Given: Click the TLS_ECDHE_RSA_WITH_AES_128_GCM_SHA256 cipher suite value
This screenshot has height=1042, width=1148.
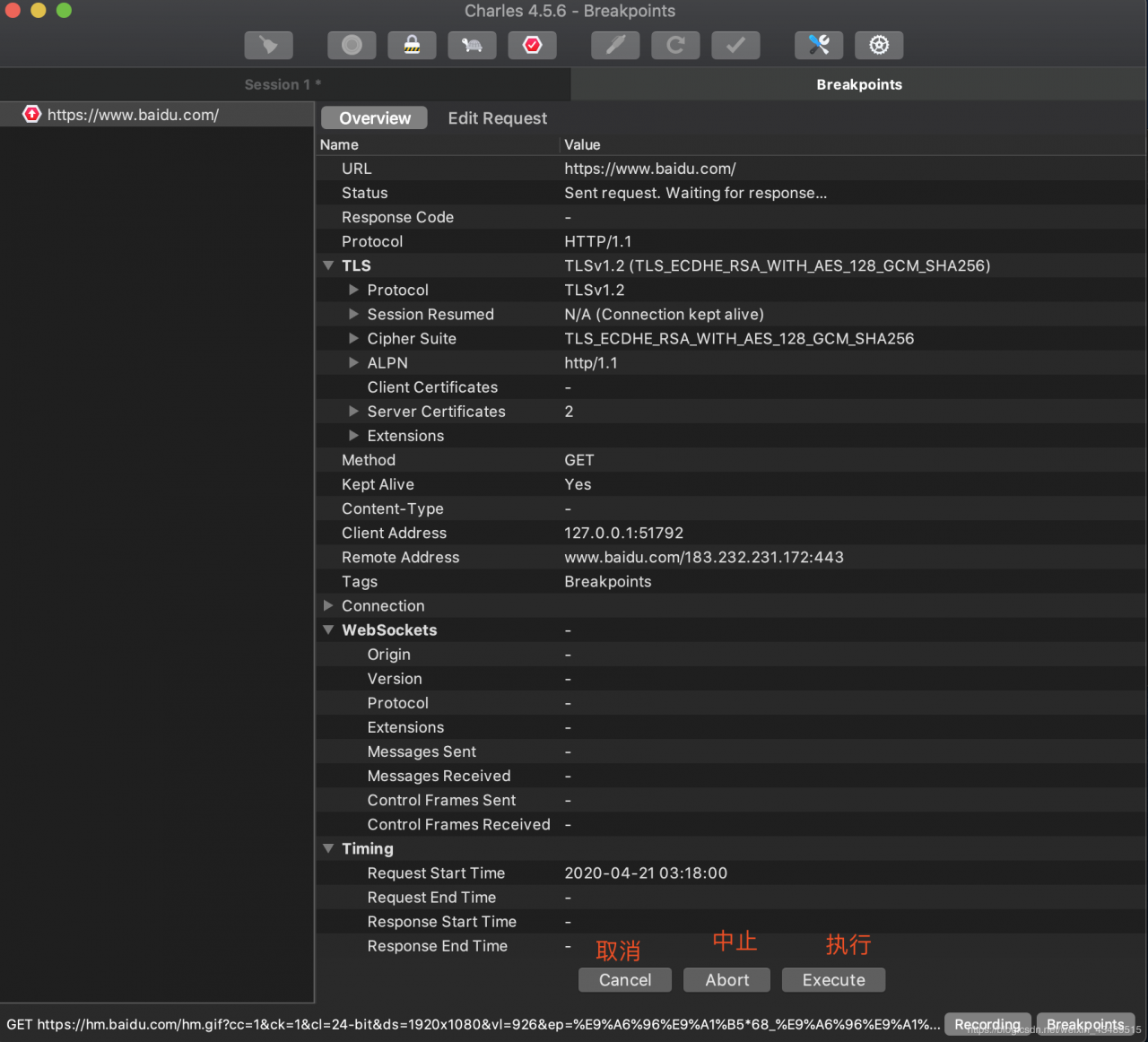Looking at the screenshot, I should tap(739, 338).
